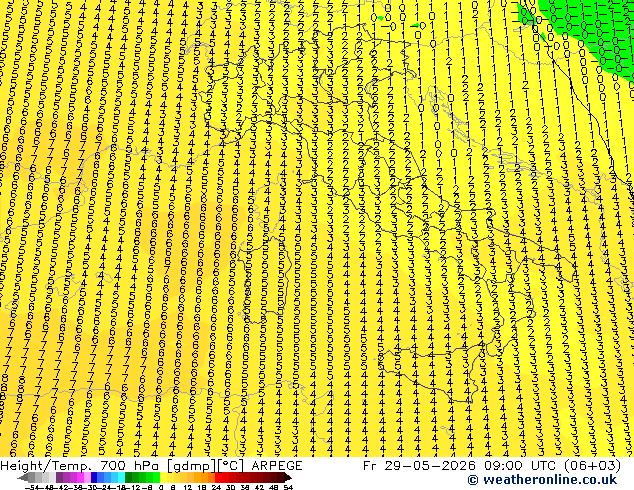Pick the magenta swatch in the color scale

pos(80,477)
